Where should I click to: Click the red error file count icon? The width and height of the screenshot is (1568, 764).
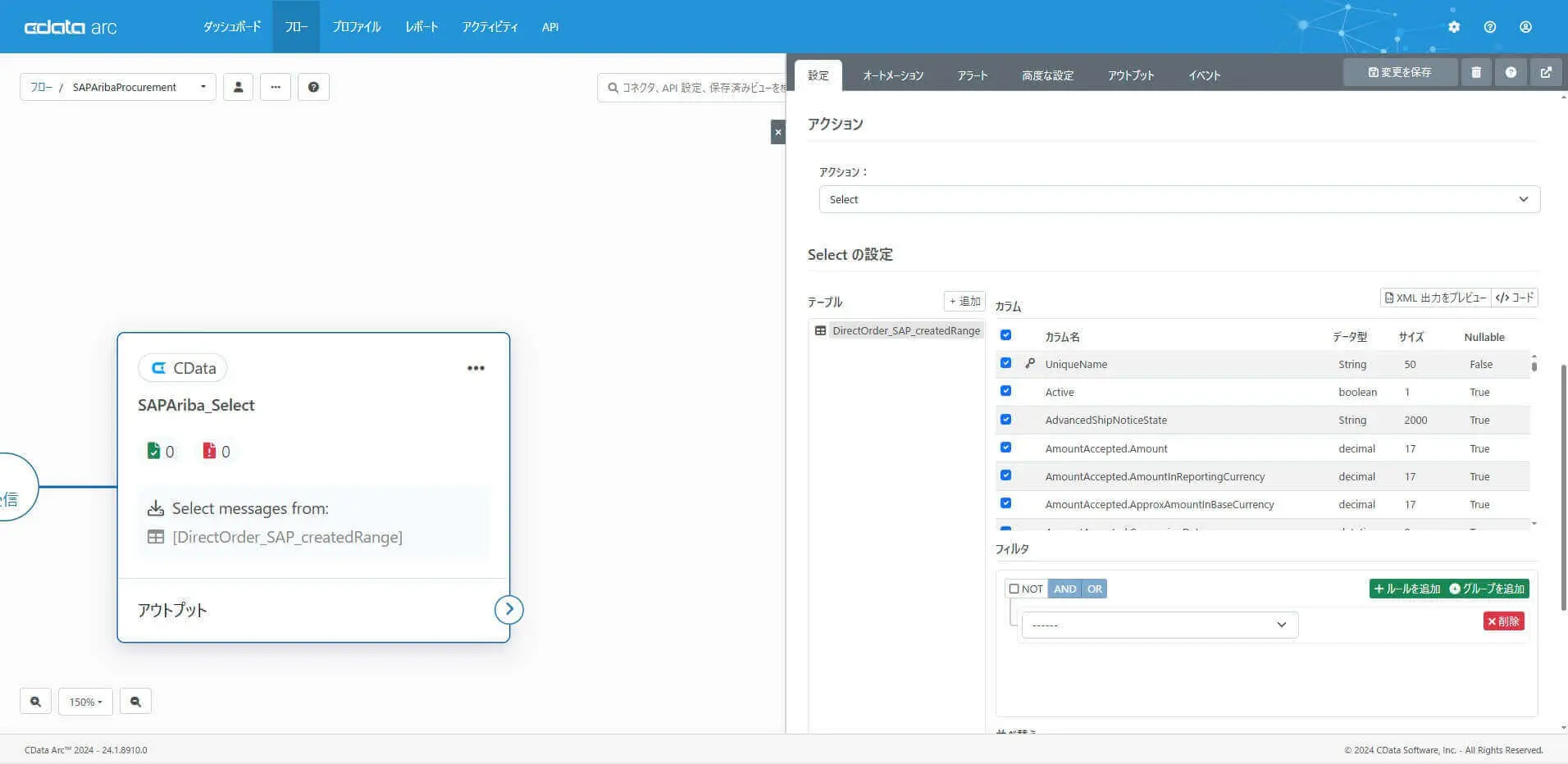coord(209,451)
